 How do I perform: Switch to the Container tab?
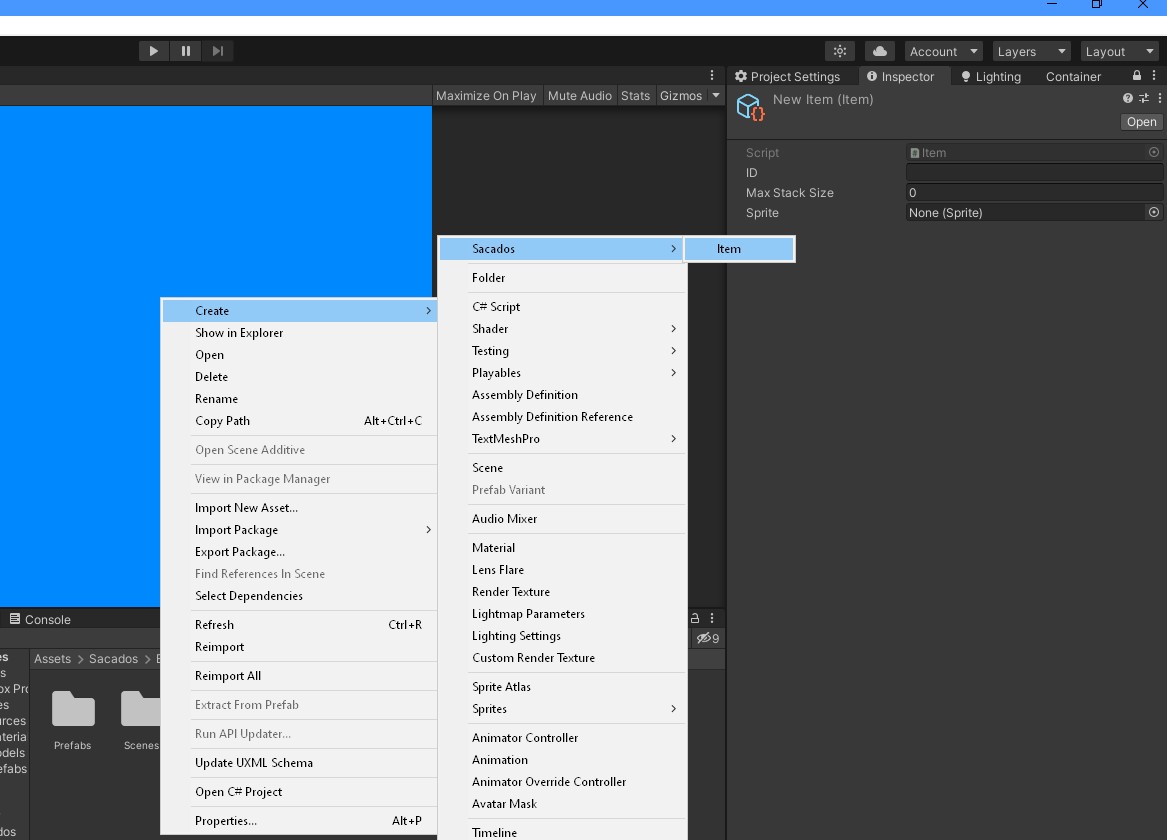[x=1073, y=77]
